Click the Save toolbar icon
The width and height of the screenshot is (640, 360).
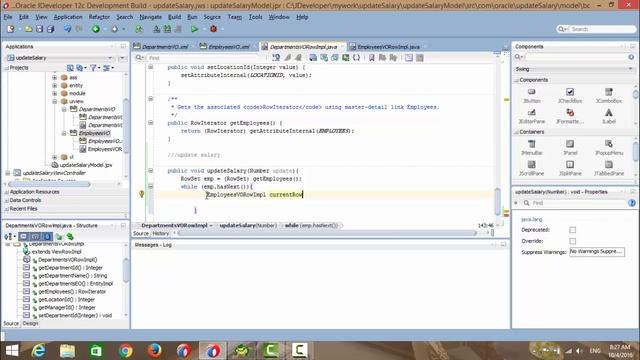coord(39,29)
